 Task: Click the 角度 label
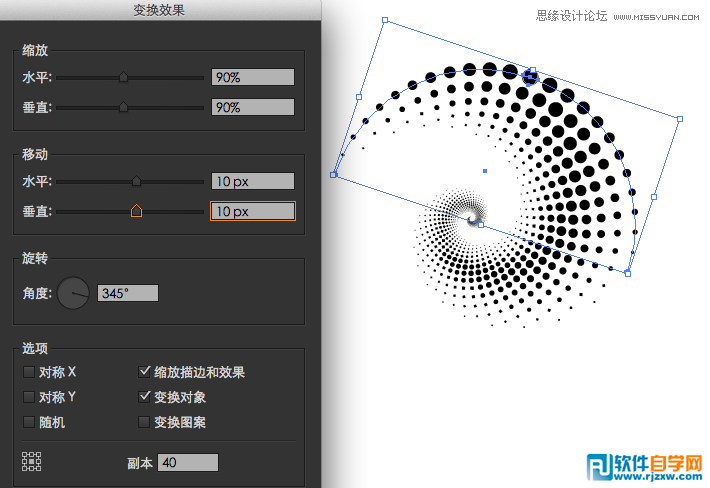(37, 293)
